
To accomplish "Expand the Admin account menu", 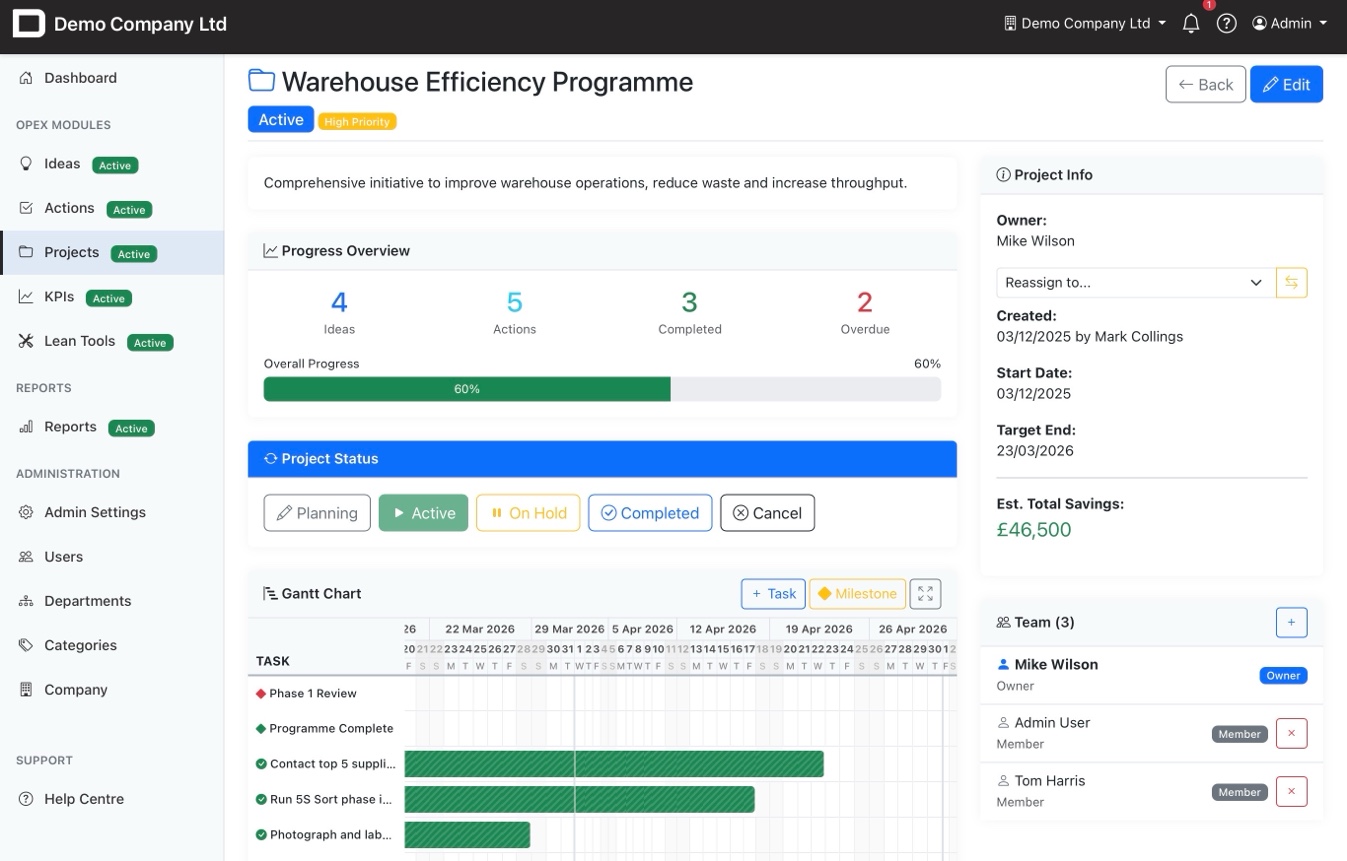I will tap(1289, 22).
